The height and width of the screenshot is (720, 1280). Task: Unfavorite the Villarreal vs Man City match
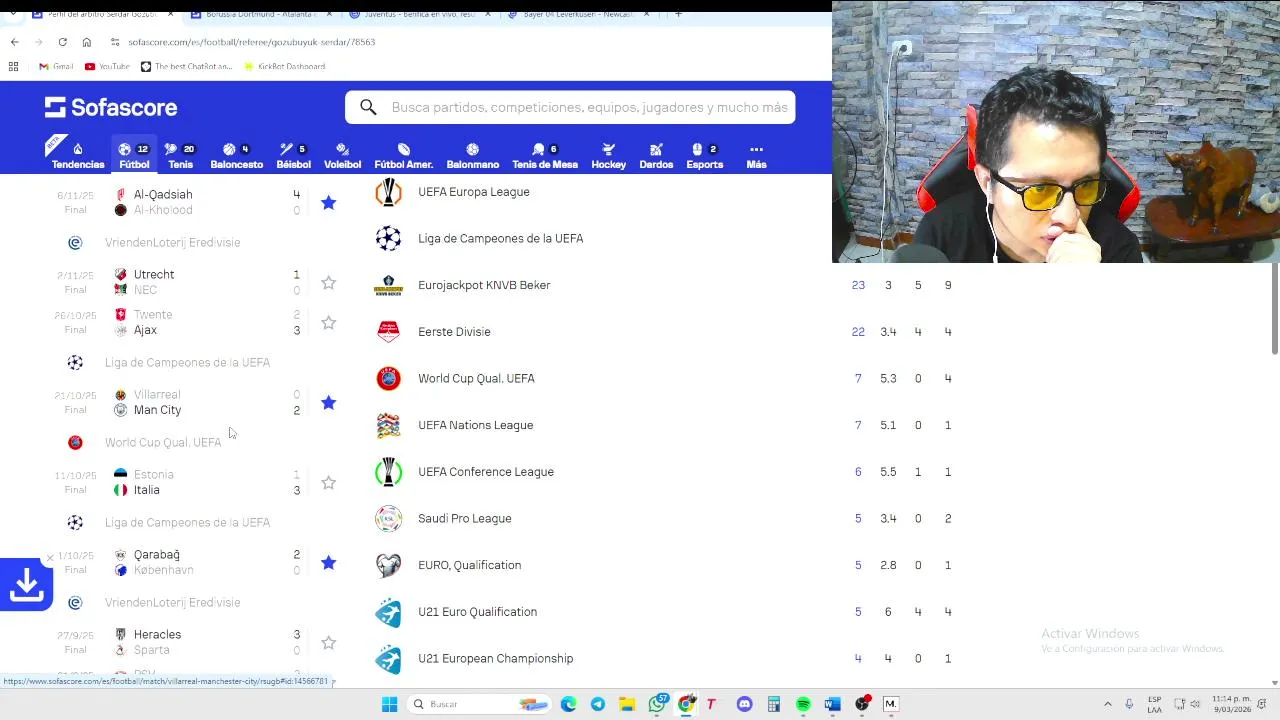coord(328,402)
